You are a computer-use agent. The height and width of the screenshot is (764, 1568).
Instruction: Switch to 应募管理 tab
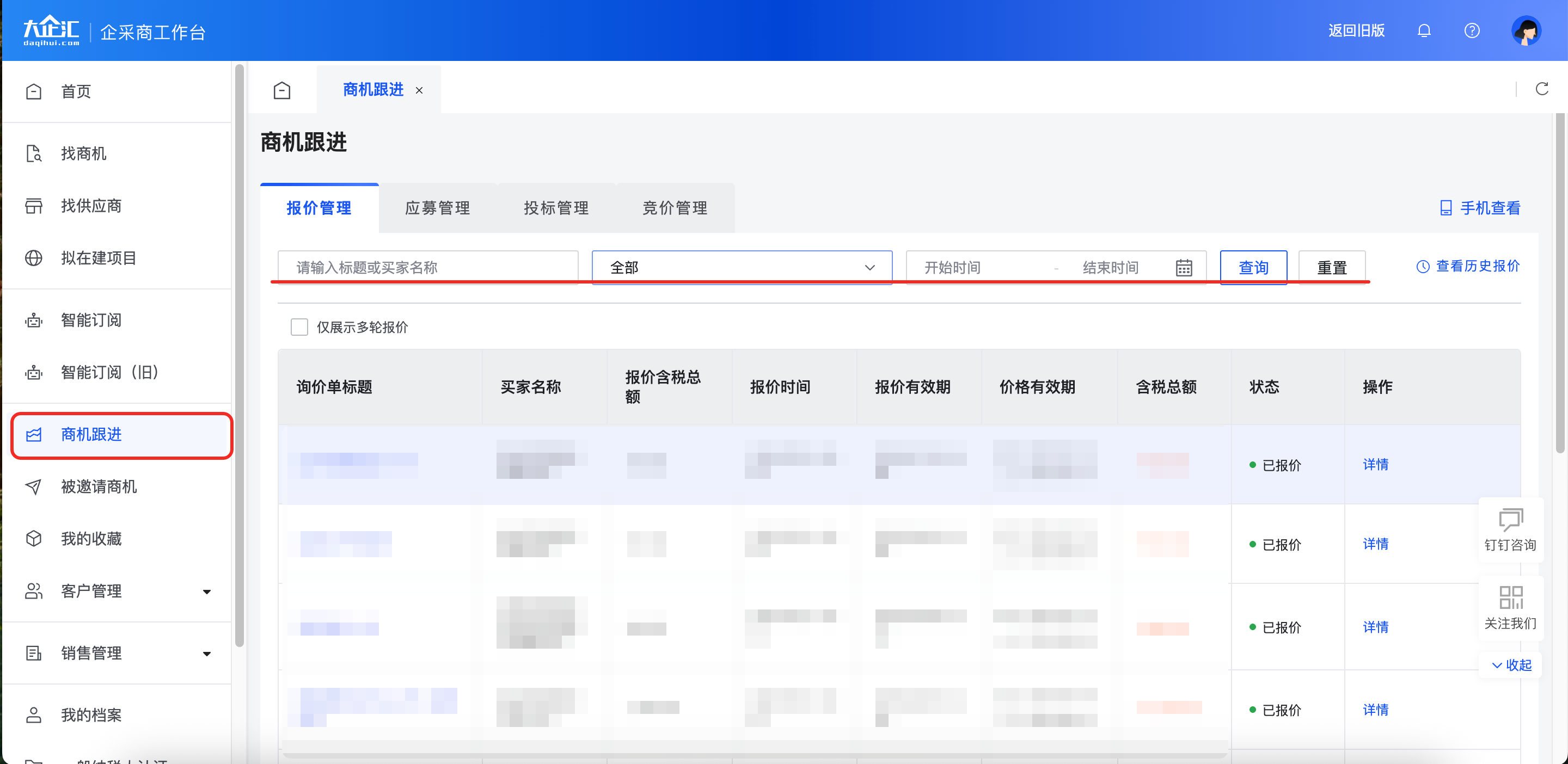(x=438, y=208)
